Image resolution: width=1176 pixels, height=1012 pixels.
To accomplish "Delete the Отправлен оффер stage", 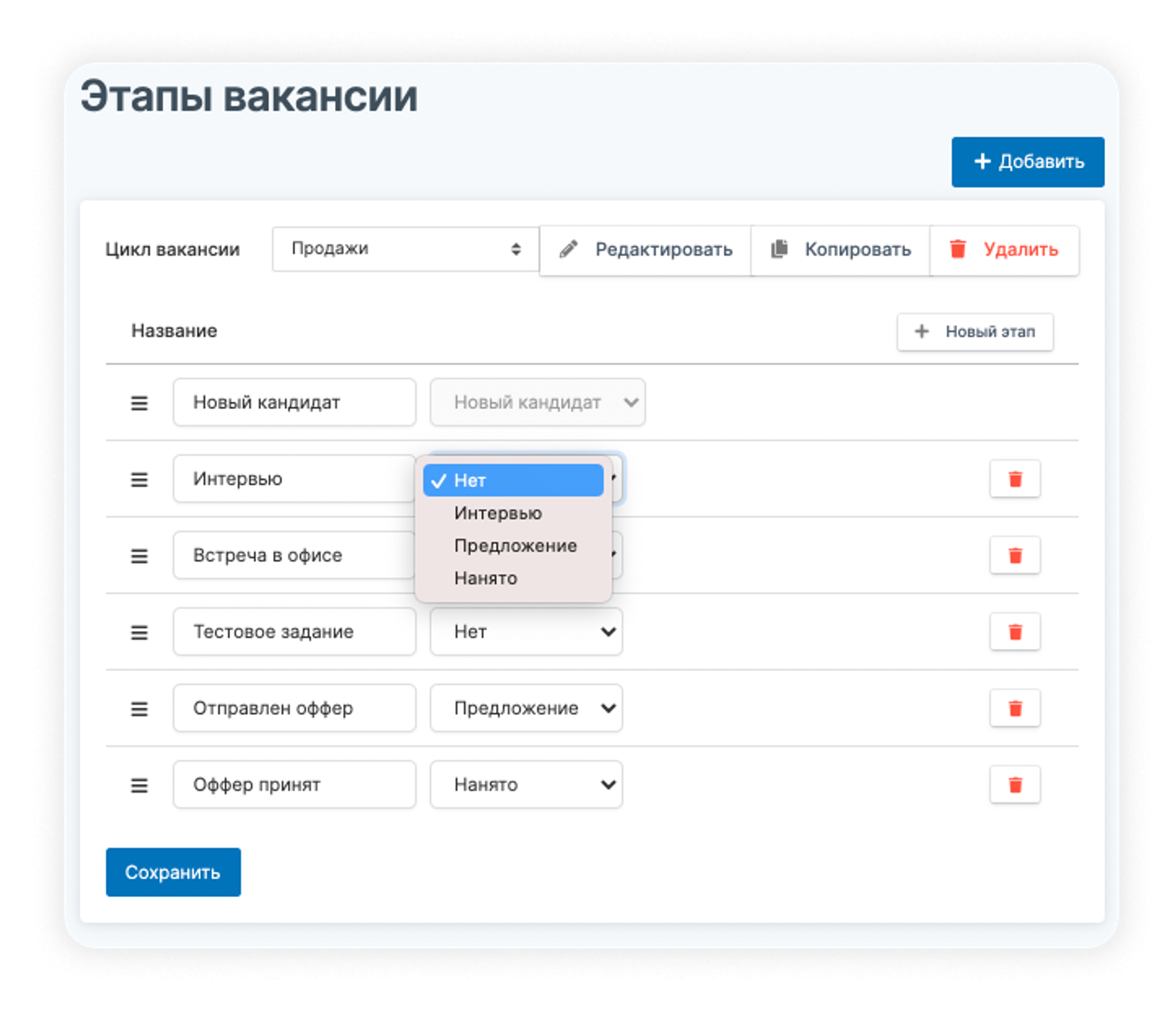I will tap(1015, 708).
